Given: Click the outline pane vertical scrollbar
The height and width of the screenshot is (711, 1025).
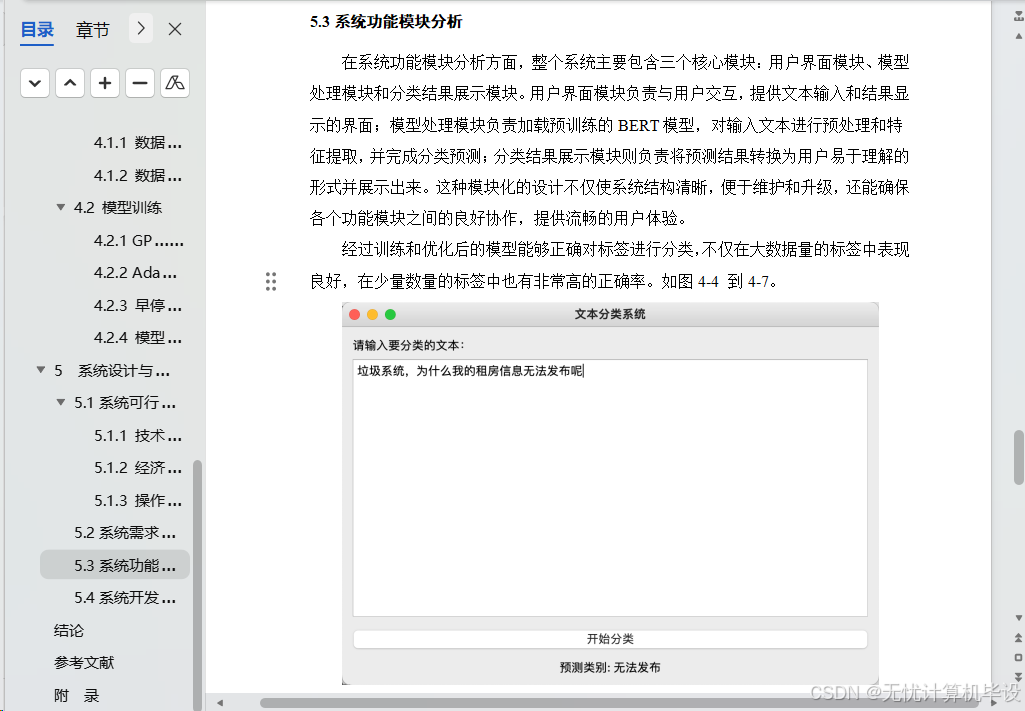Looking at the screenshot, I should 197,585.
